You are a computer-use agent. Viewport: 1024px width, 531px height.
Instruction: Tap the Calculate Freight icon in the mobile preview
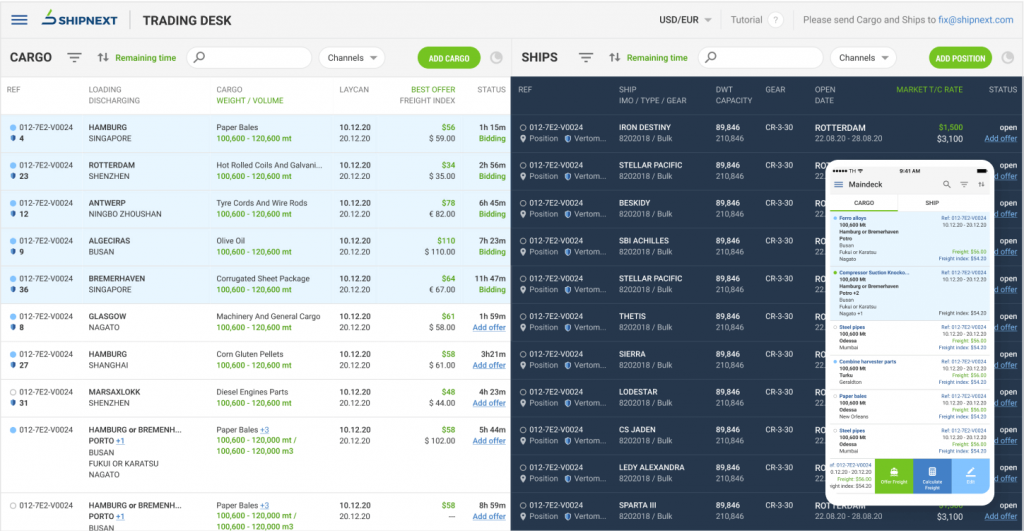pyautogui.click(x=932, y=477)
